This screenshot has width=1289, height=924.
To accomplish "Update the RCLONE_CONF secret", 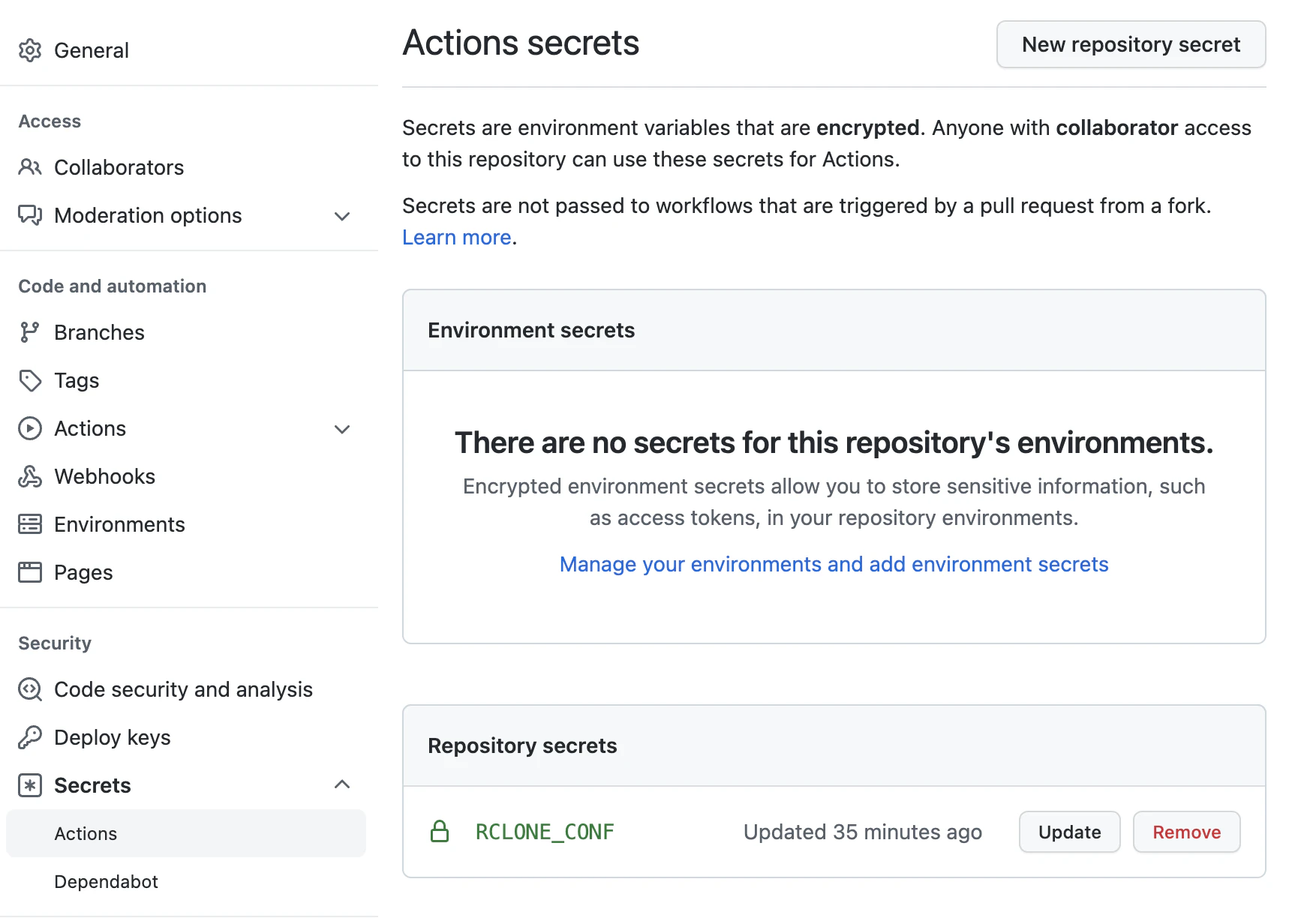I will click(1069, 832).
